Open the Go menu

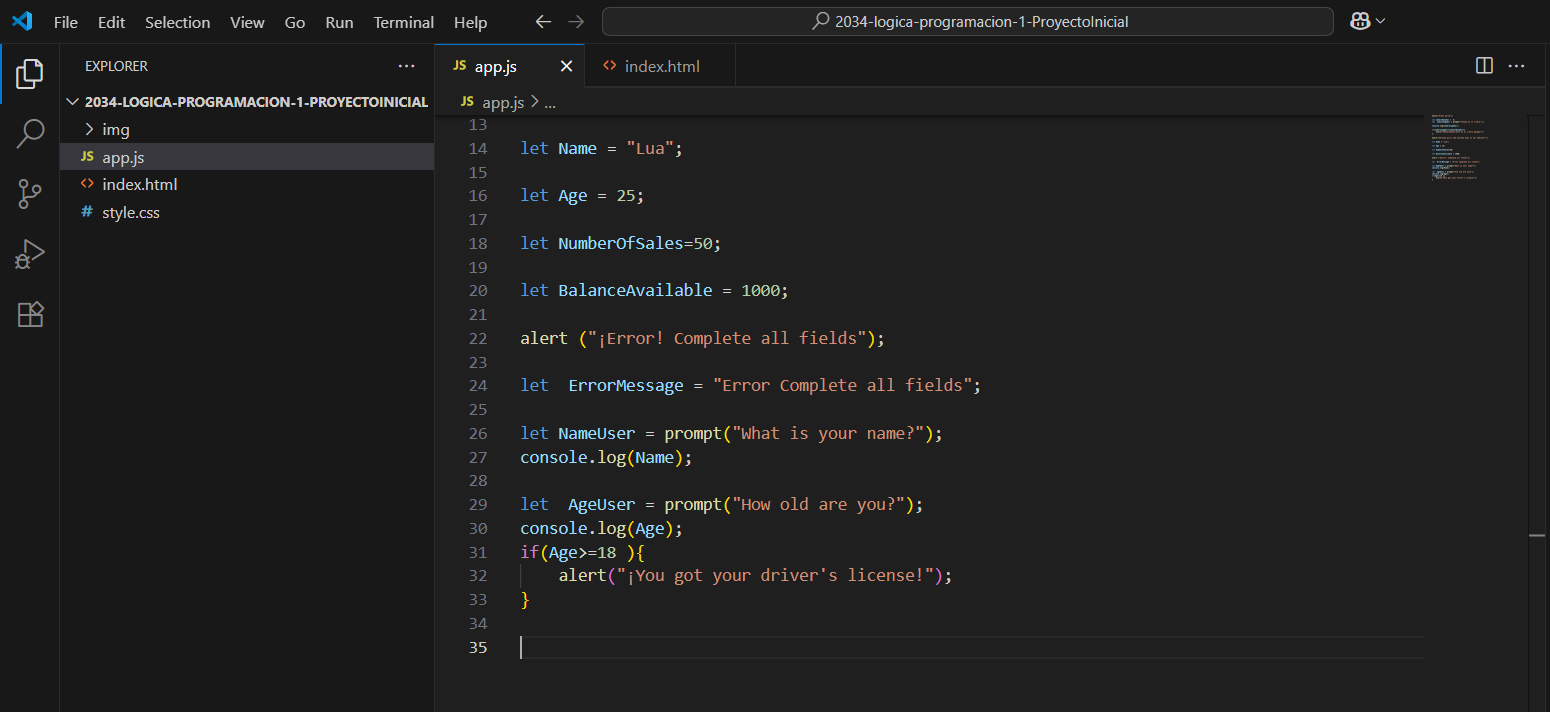click(295, 22)
